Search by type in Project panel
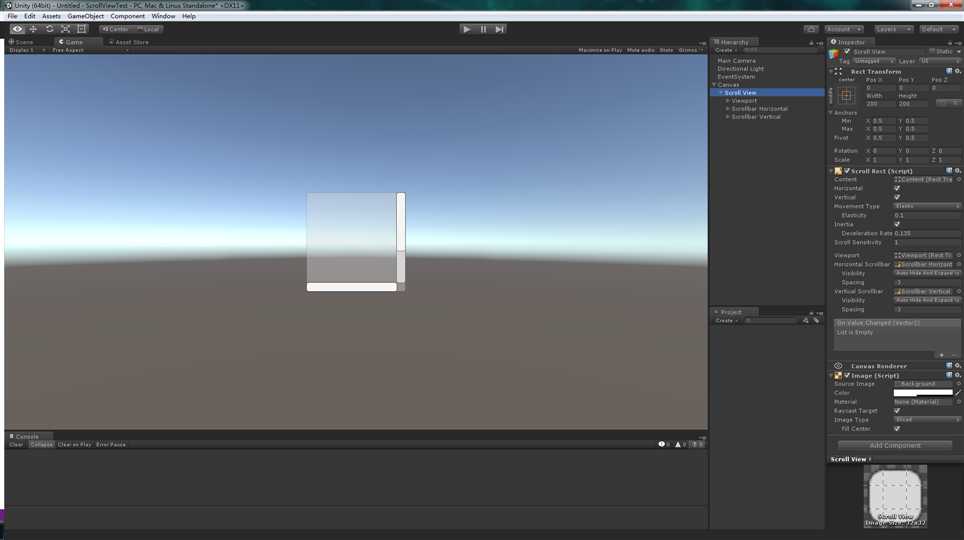 (x=805, y=320)
